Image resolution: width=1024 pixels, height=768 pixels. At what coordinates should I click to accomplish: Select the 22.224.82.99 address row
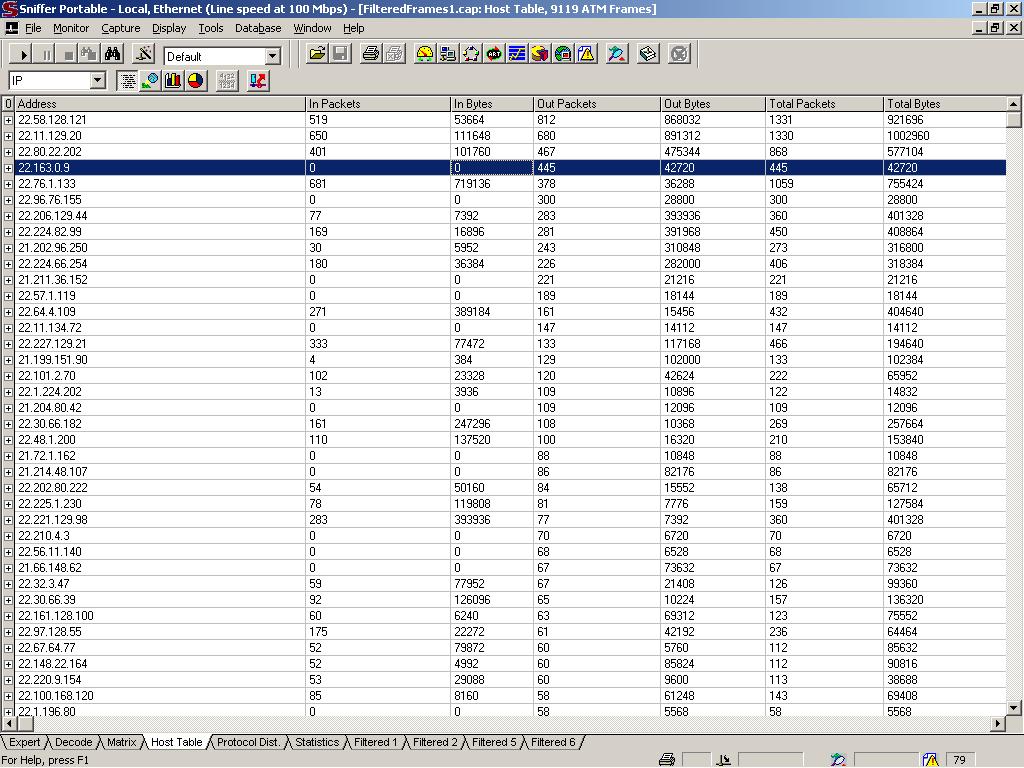click(x=50, y=232)
